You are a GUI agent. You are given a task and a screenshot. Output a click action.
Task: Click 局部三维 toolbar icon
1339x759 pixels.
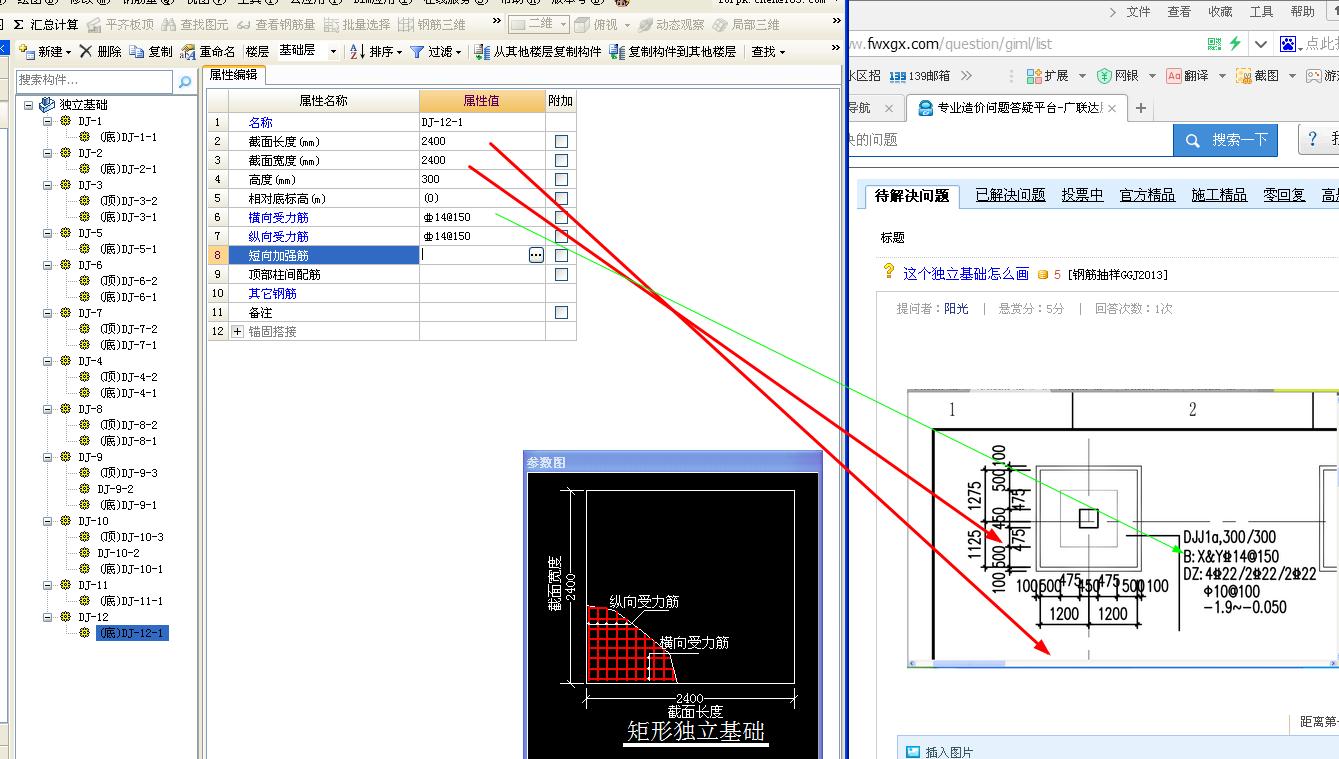click(746, 24)
